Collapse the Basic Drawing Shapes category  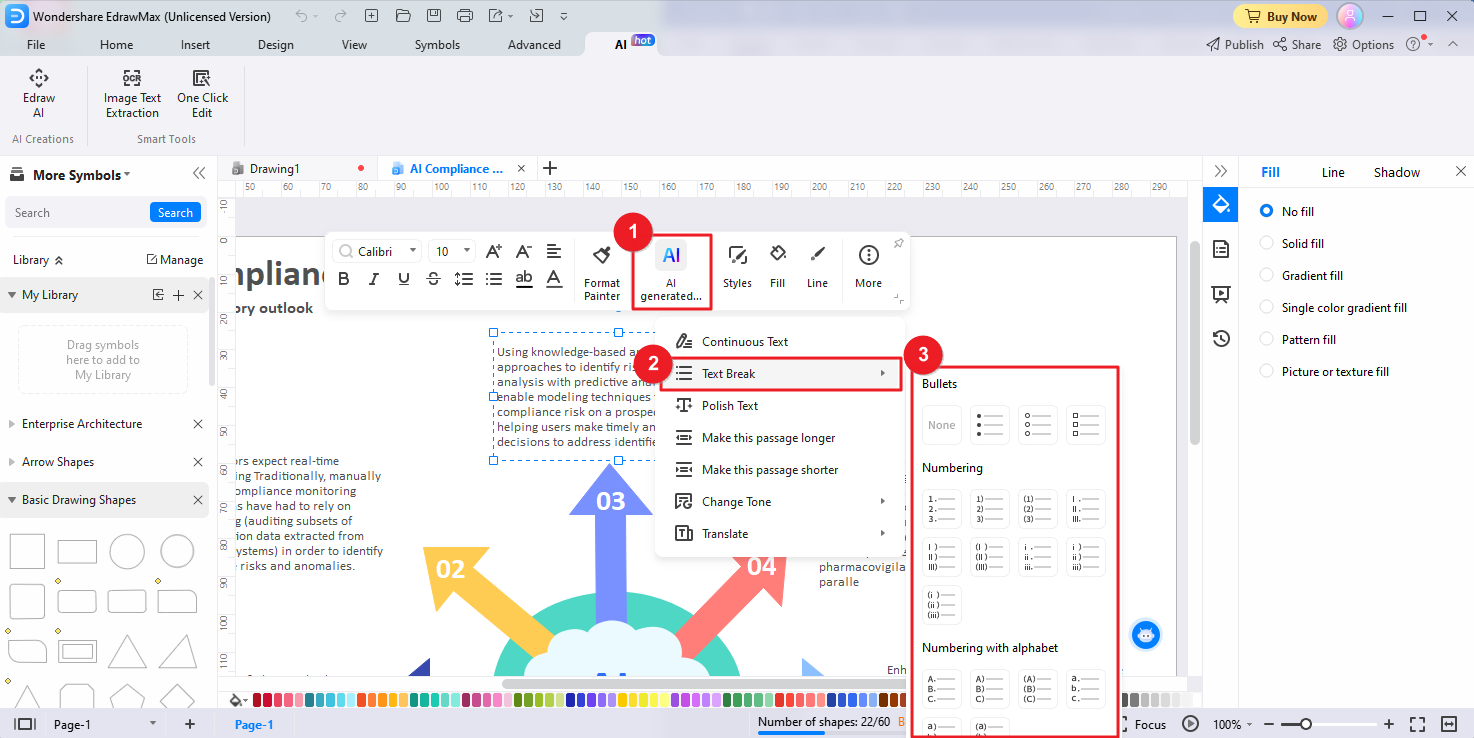pos(13,500)
